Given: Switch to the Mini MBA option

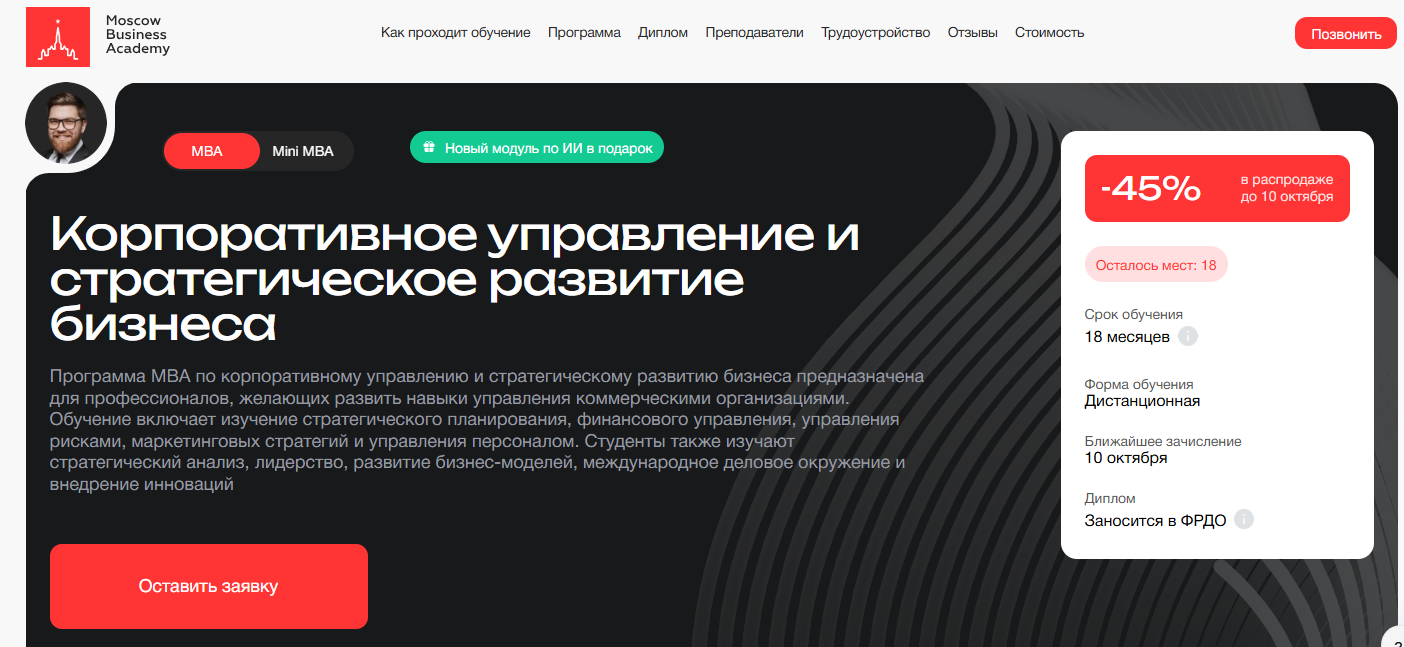Looking at the screenshot, I should (x=303, y=152).
